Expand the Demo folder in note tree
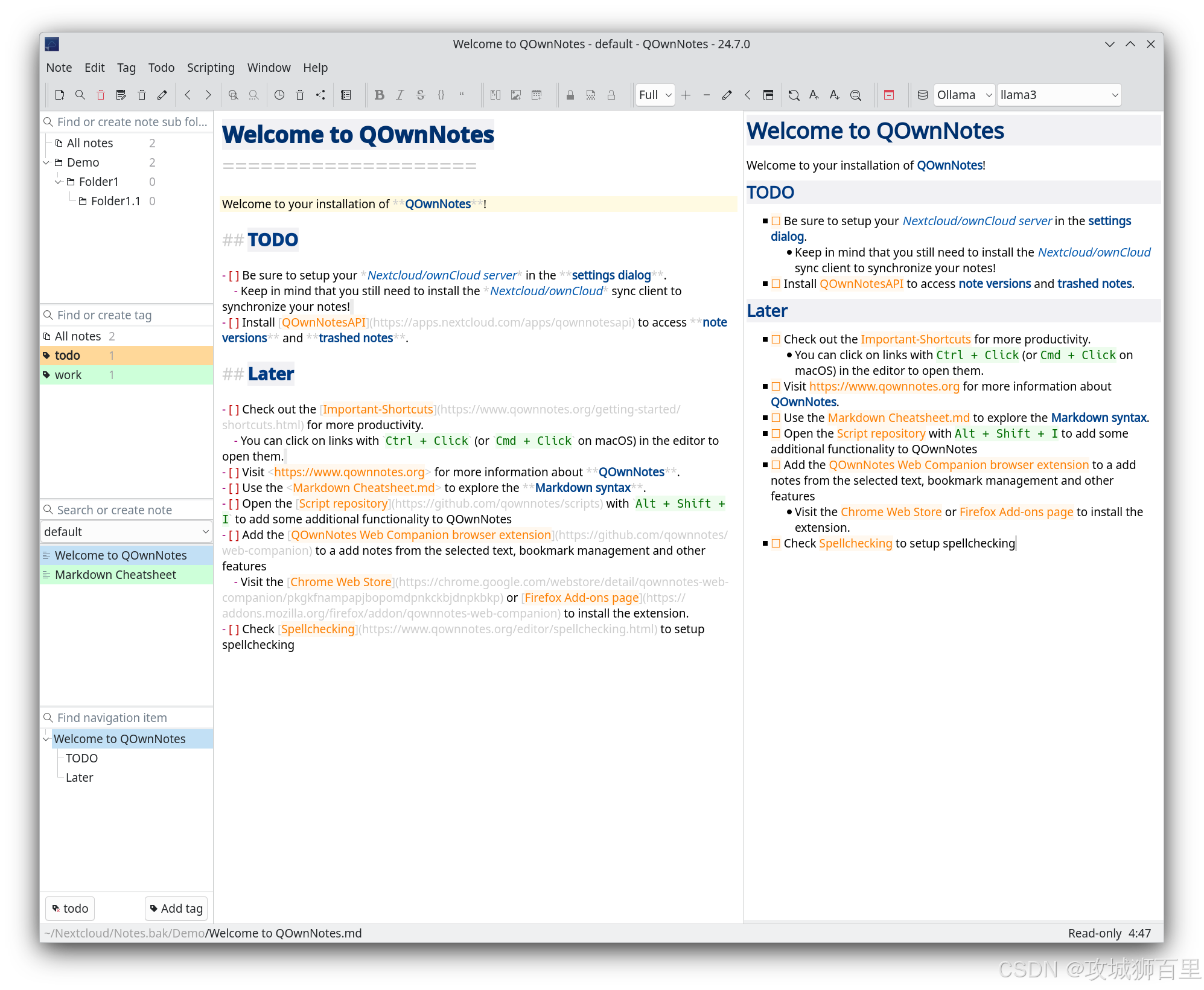 tap(47, 162)
